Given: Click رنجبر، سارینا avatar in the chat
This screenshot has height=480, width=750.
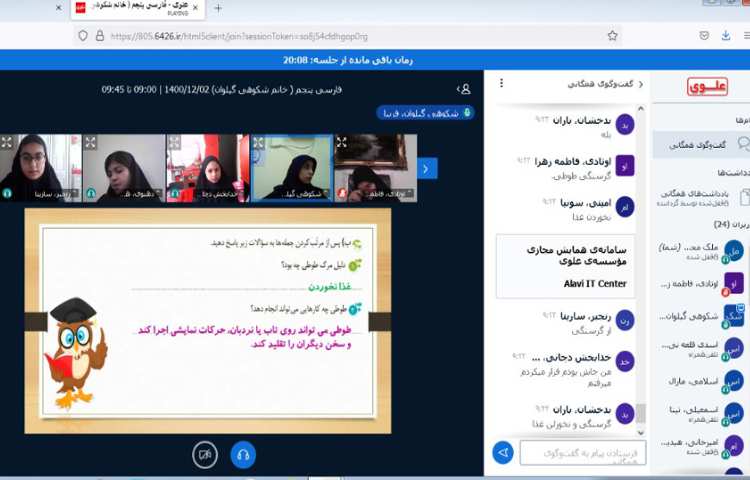Looking at the screenshot, I should [625, 320].
